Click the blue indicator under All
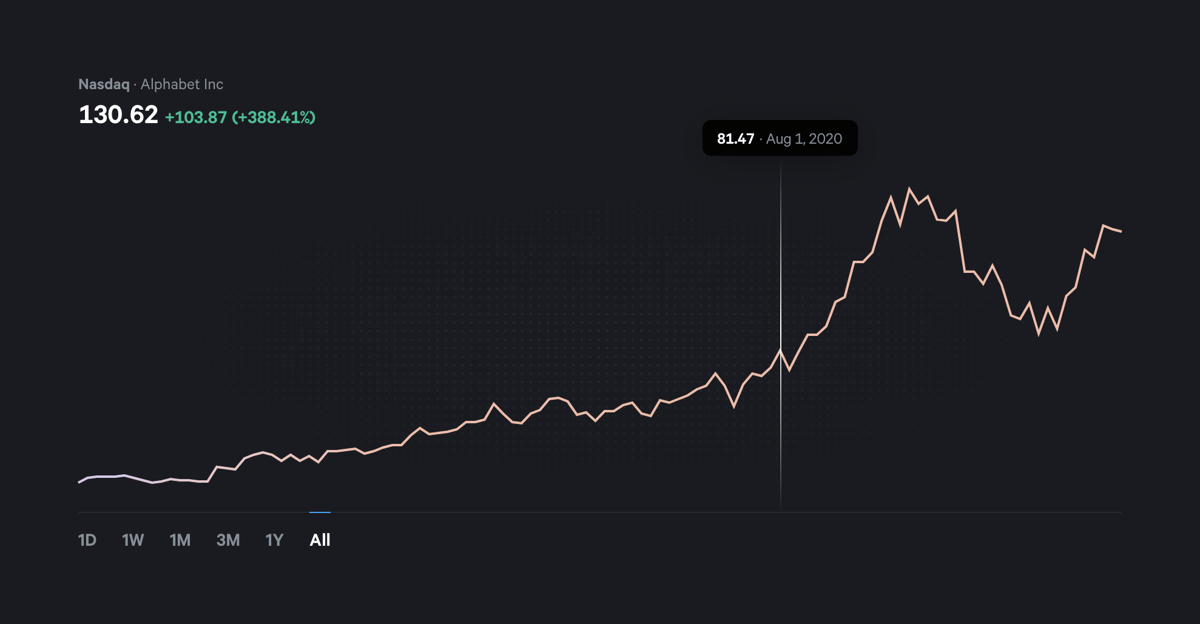Viewport: 1200px width, 624px height. [x=319, y=511]
